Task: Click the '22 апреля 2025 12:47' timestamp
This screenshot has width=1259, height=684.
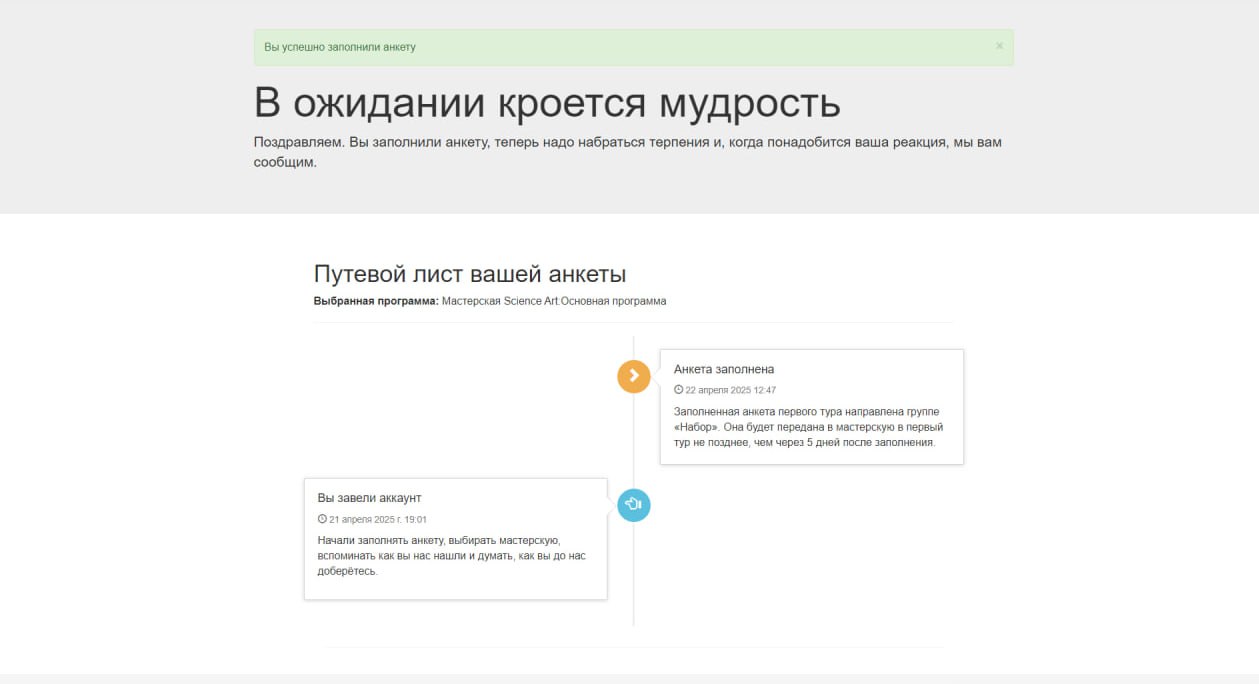Action: [x=730, y=390]
